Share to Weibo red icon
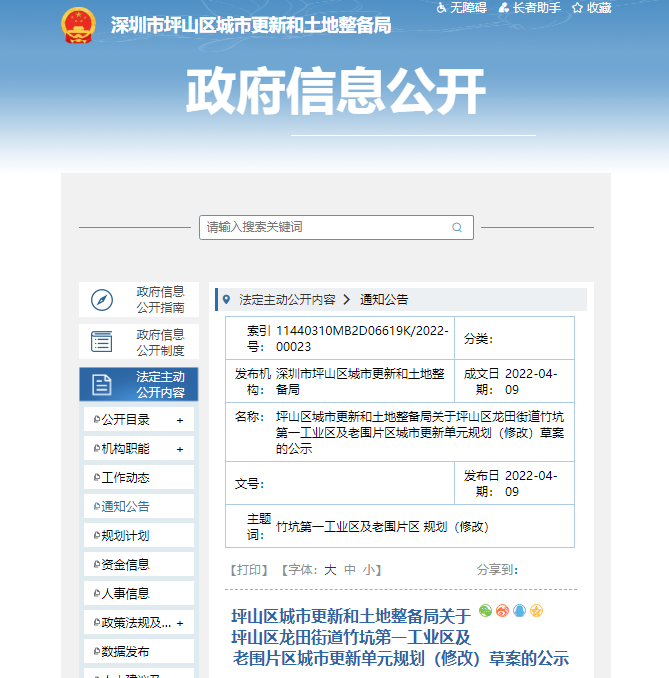This screenshot has height=678, width=669. coord(502,611)
